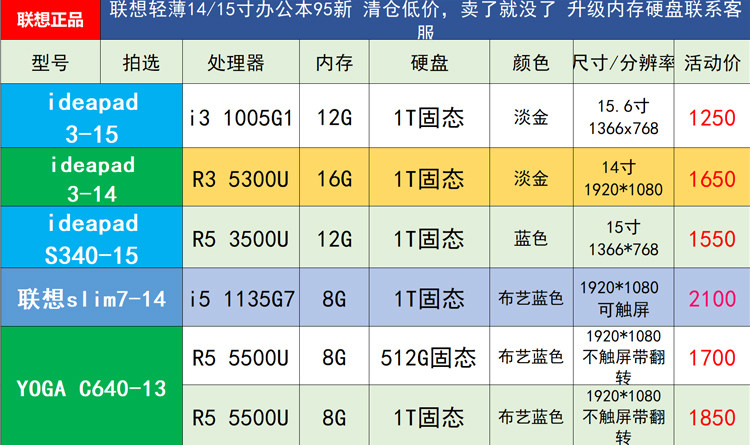Screen dimensions: 750x445
Task: Select the 1920*1080 可触屏 cell
Action: [x=624, y=298]
